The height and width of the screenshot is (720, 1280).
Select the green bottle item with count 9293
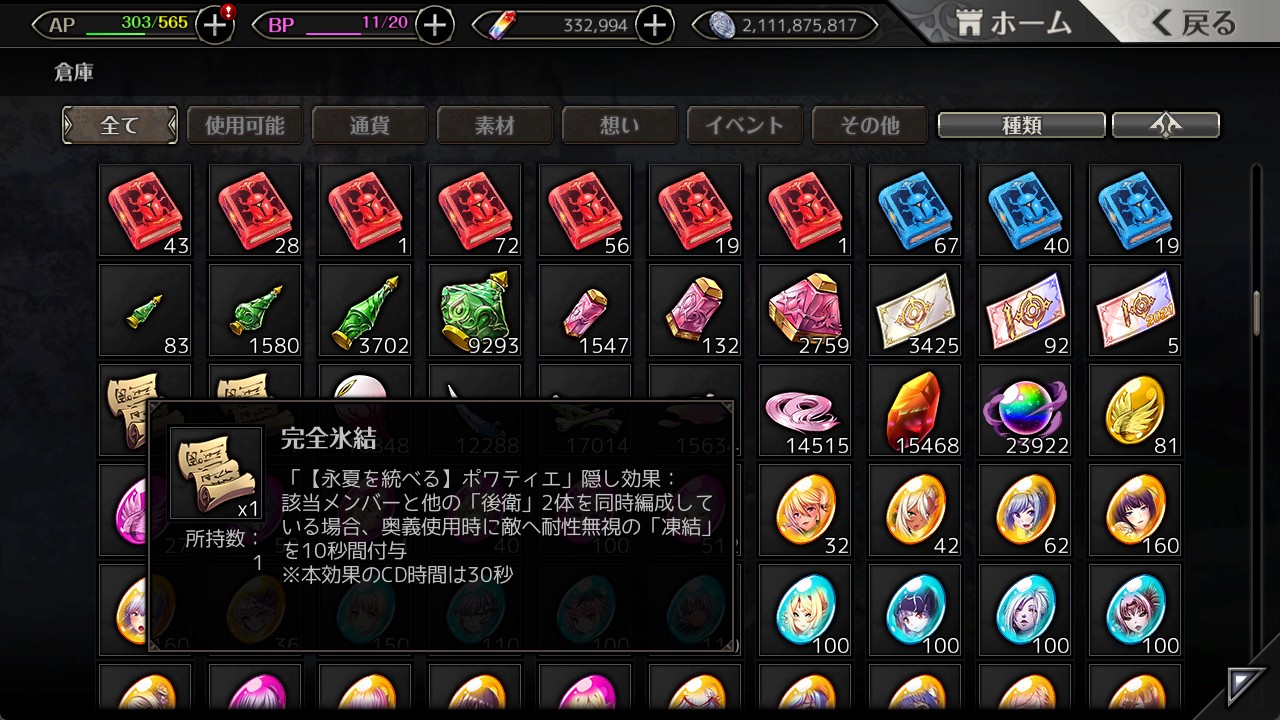pyautogui.click(x=475, y=311)
